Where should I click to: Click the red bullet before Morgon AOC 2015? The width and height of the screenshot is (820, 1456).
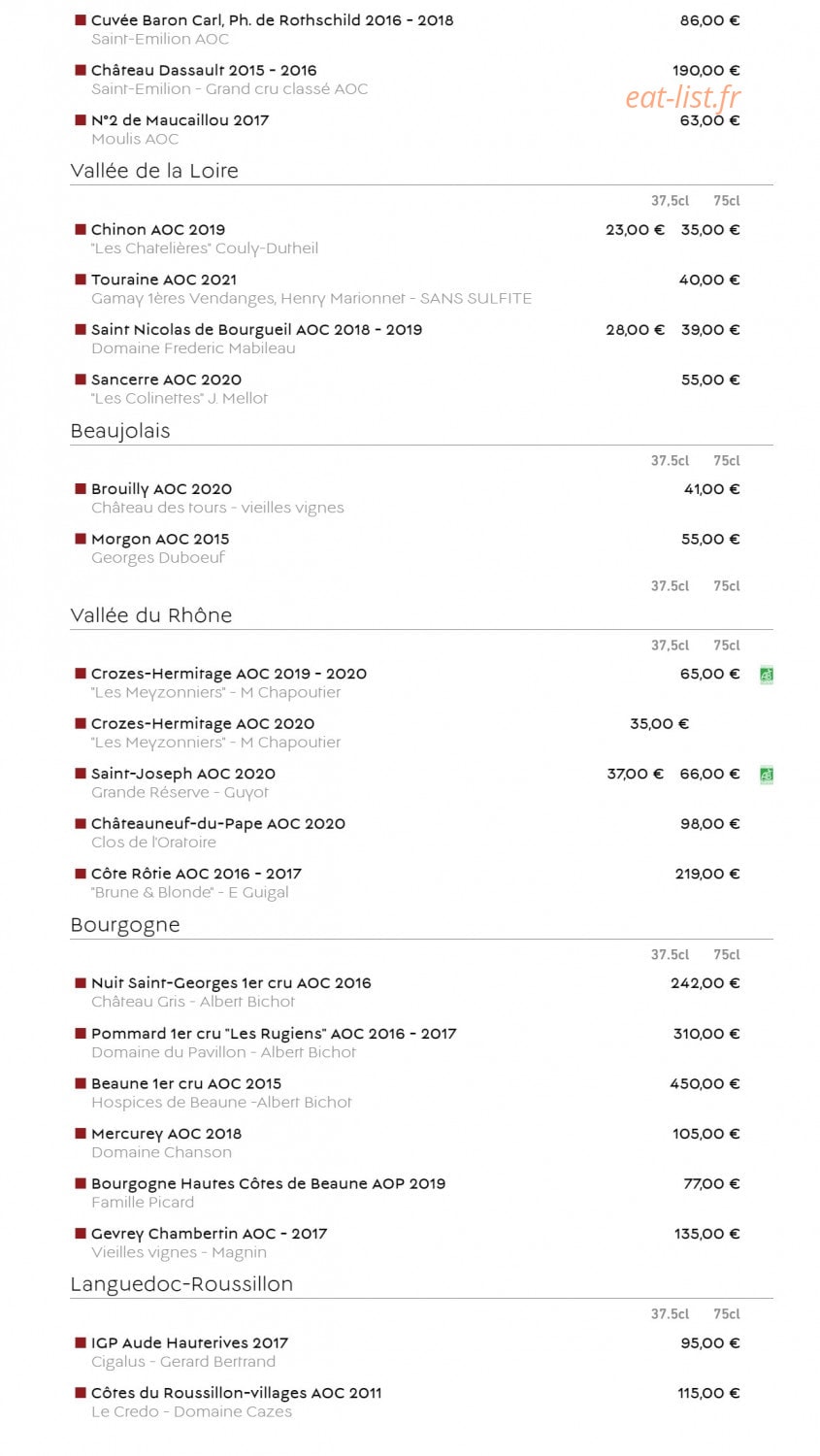[x=81, y=539]
